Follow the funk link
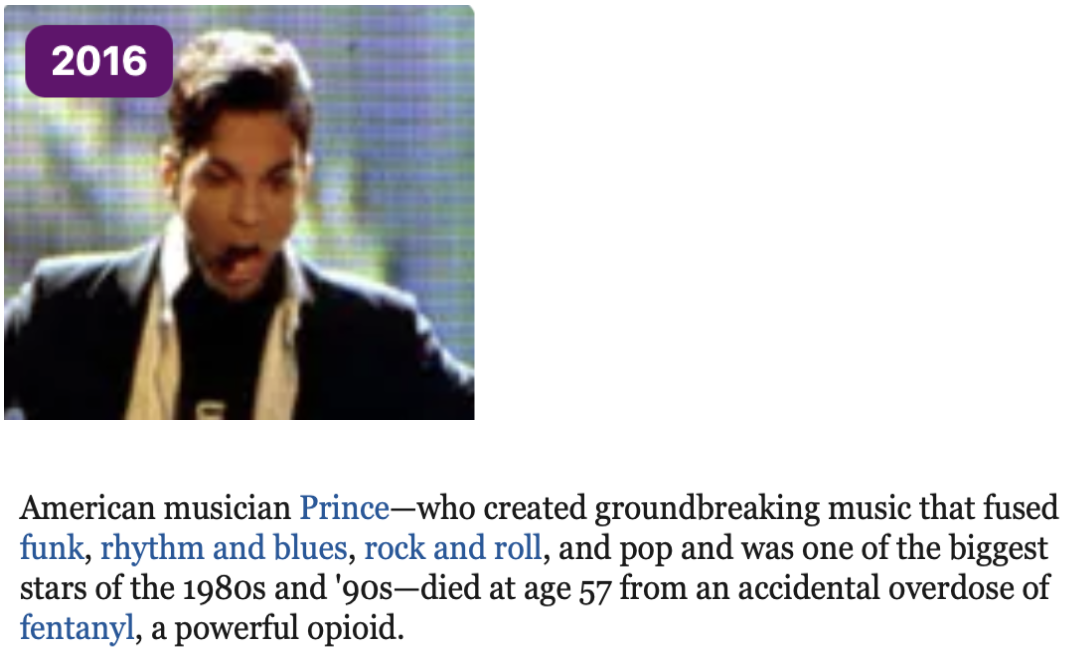 tap(51, 548)
